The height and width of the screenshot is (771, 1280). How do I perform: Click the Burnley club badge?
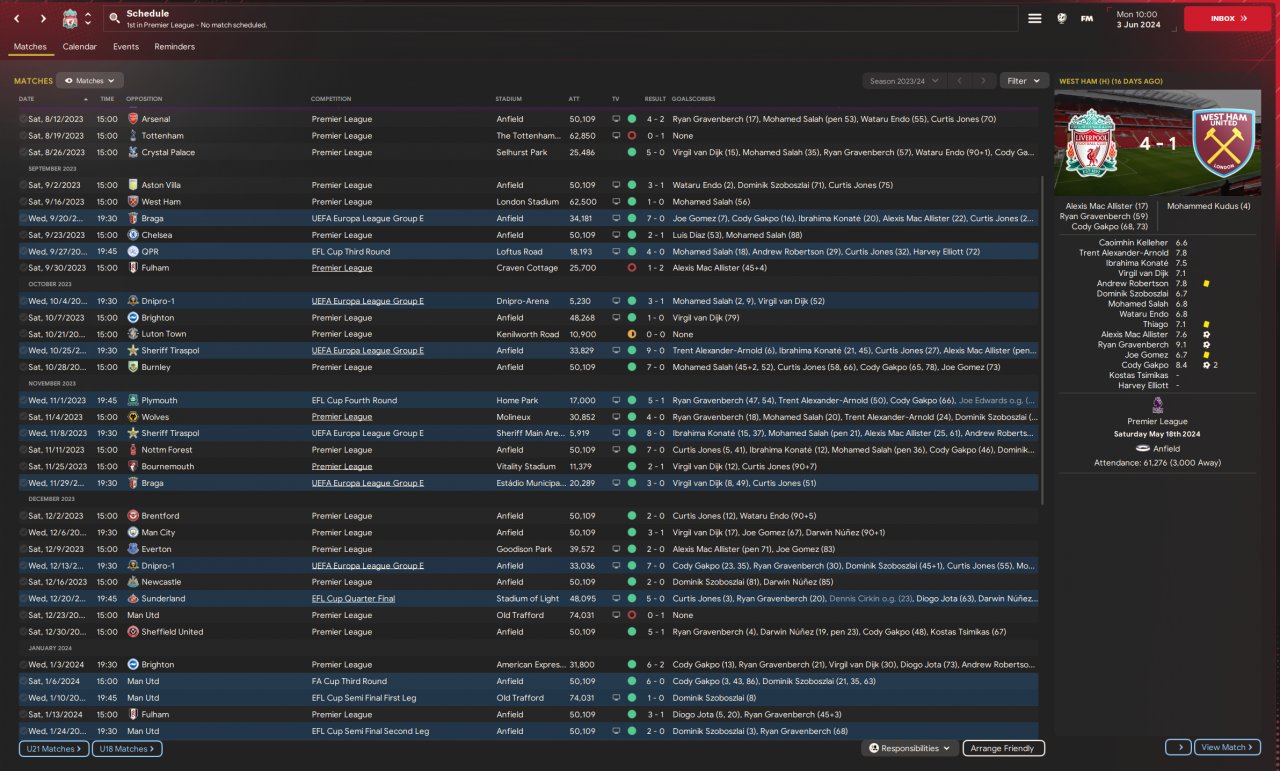(x=133, y=367)
